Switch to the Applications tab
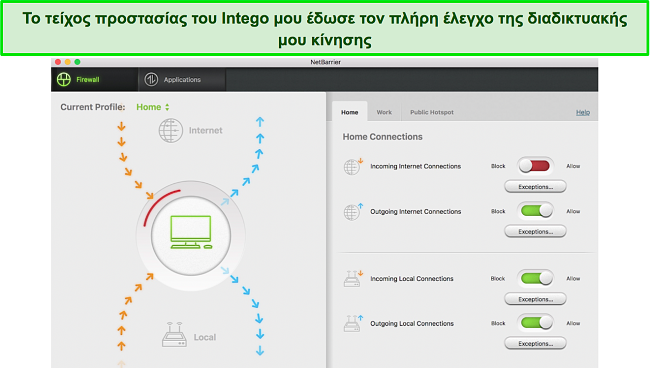This screenshot has width=650, height=368. 182,79
